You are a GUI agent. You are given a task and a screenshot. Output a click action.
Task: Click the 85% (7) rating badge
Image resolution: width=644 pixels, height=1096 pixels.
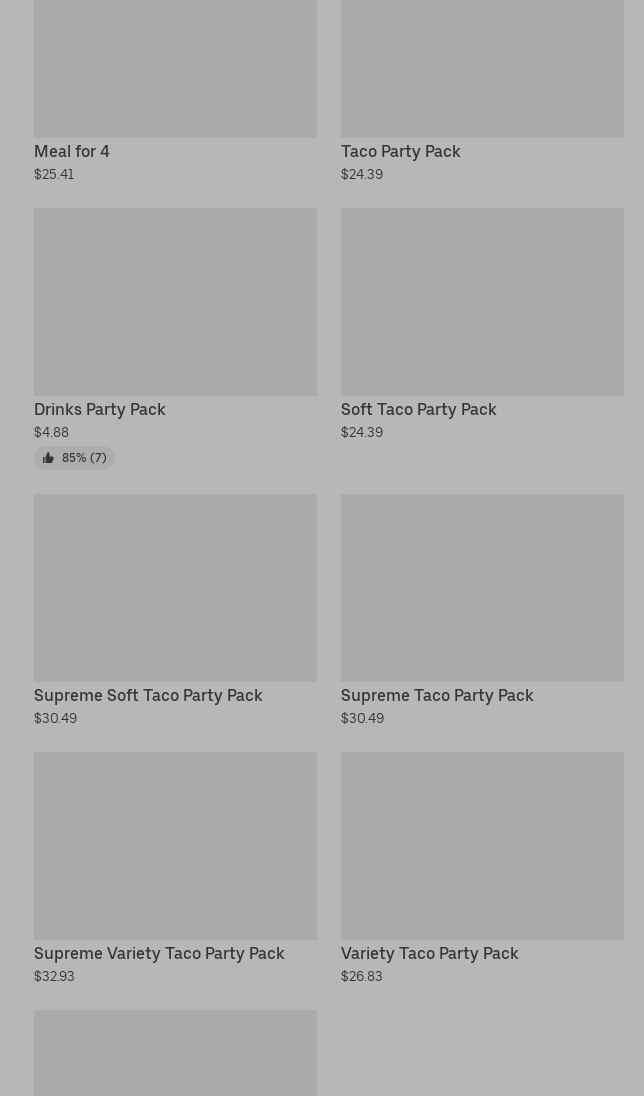coord(74,458)
